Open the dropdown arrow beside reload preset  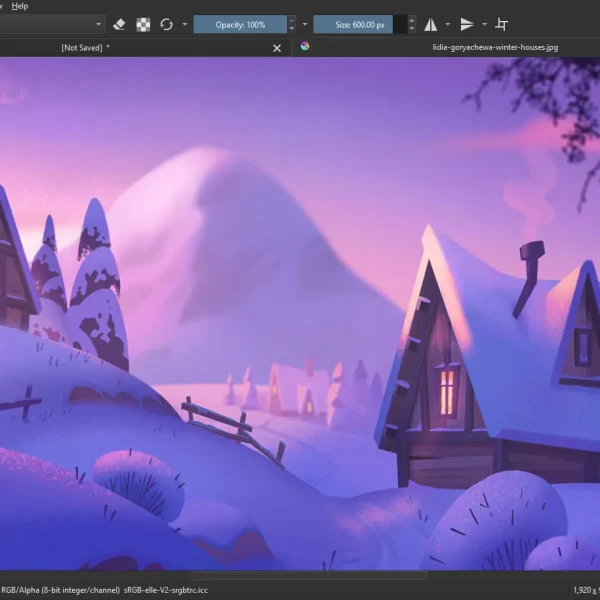(x=184, y=24)
